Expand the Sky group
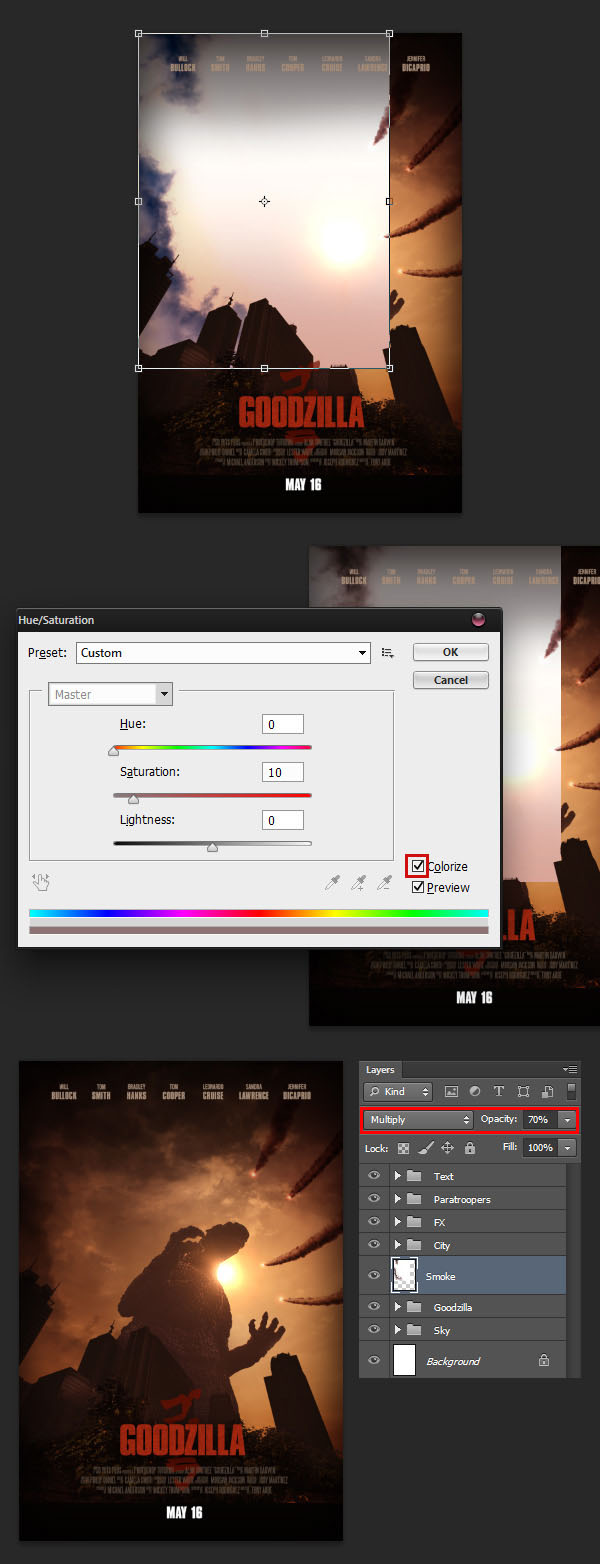Image resolution: width=600 pixels, height=1564 pixels. pos(398,1329)
